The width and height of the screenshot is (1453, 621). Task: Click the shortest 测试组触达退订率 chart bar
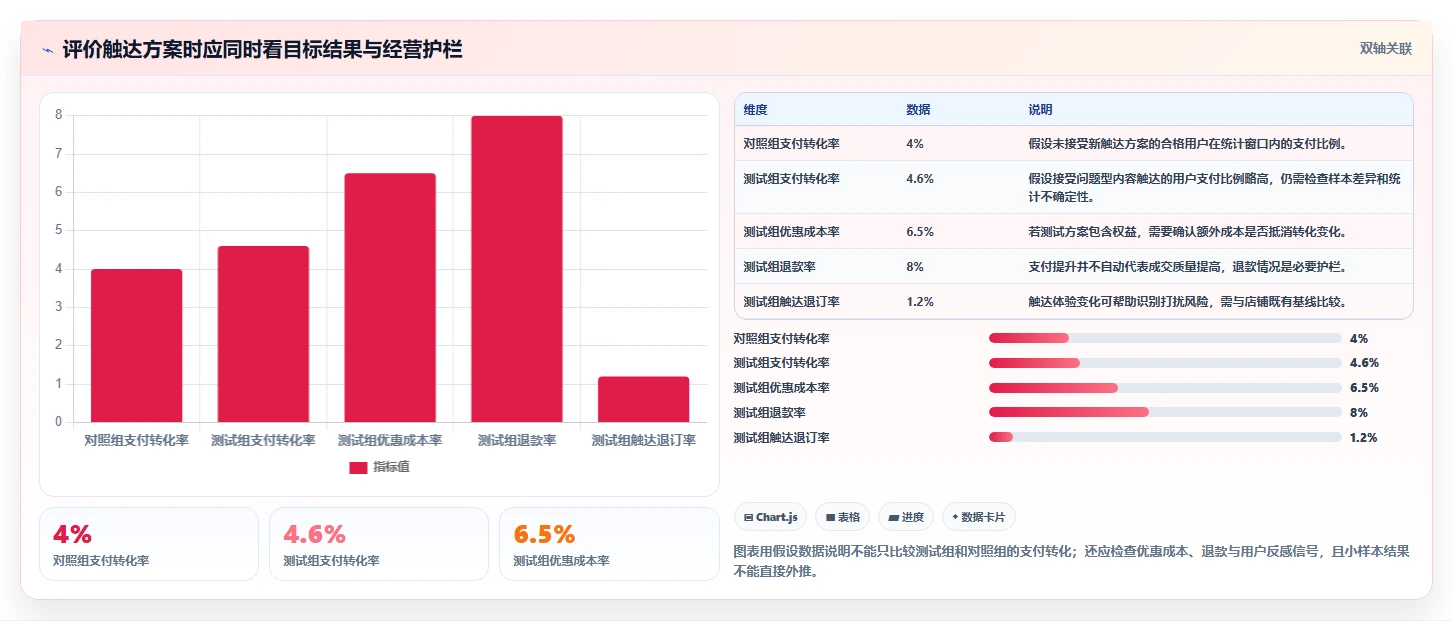coord(644,399)
